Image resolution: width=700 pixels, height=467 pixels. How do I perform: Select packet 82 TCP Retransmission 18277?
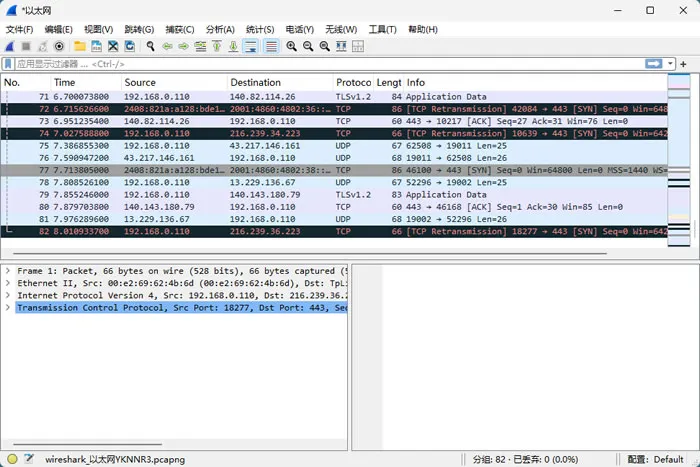tap(334, 231)
